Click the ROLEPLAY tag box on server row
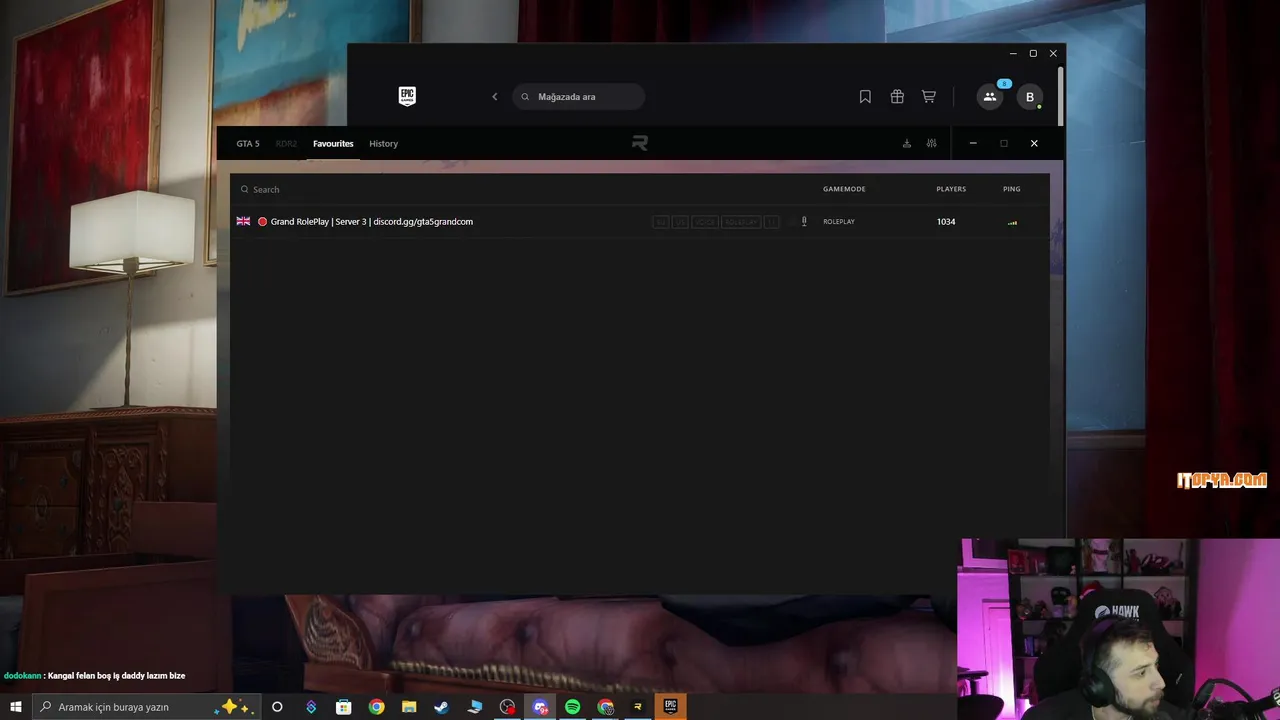The width and height of the screenshot is (1280, 720). pos(741,222)
